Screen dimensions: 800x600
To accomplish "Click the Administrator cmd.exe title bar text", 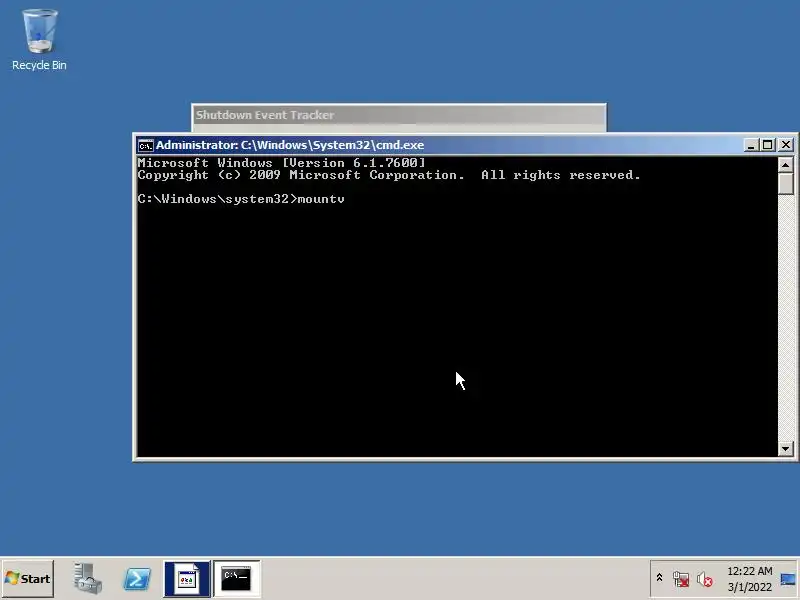I will (290, 145).
